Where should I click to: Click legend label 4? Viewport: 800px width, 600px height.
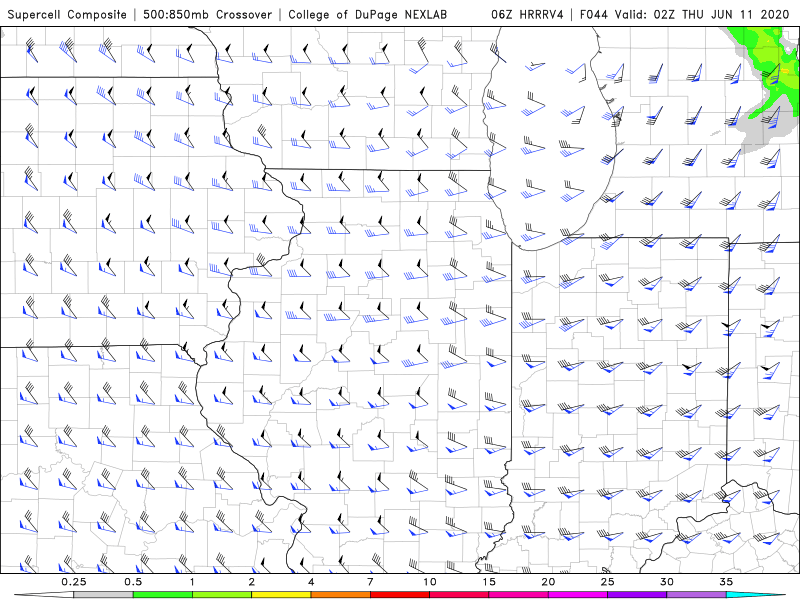tap(311, 582)
